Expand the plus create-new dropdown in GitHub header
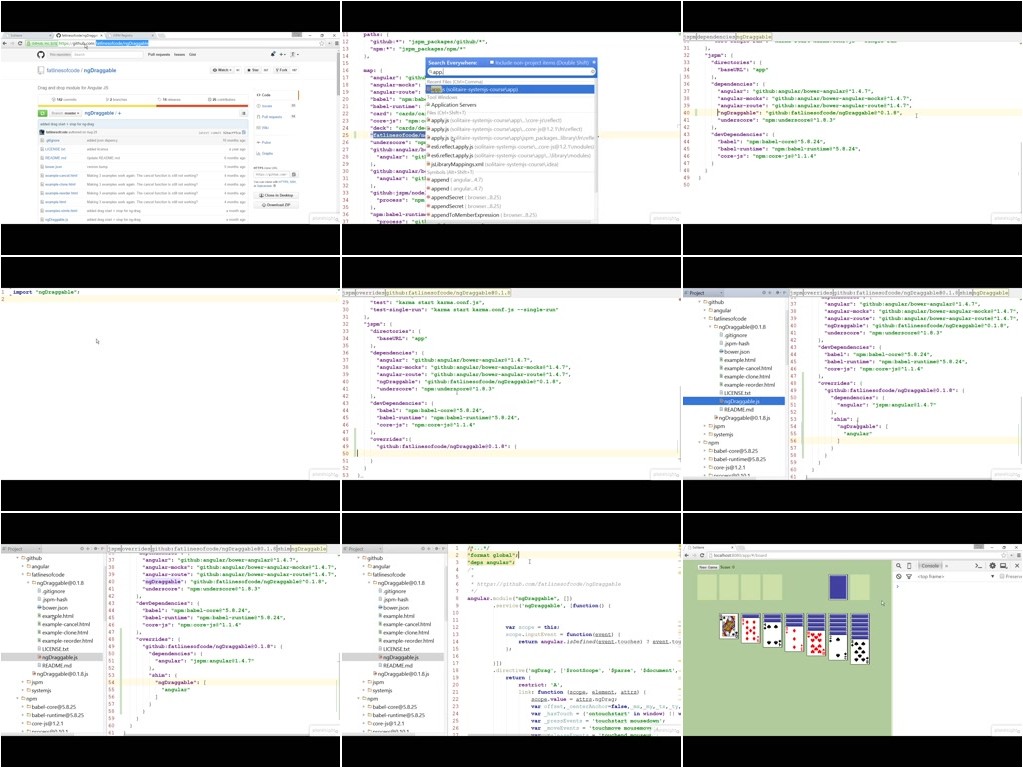 [x=282, y=55]
